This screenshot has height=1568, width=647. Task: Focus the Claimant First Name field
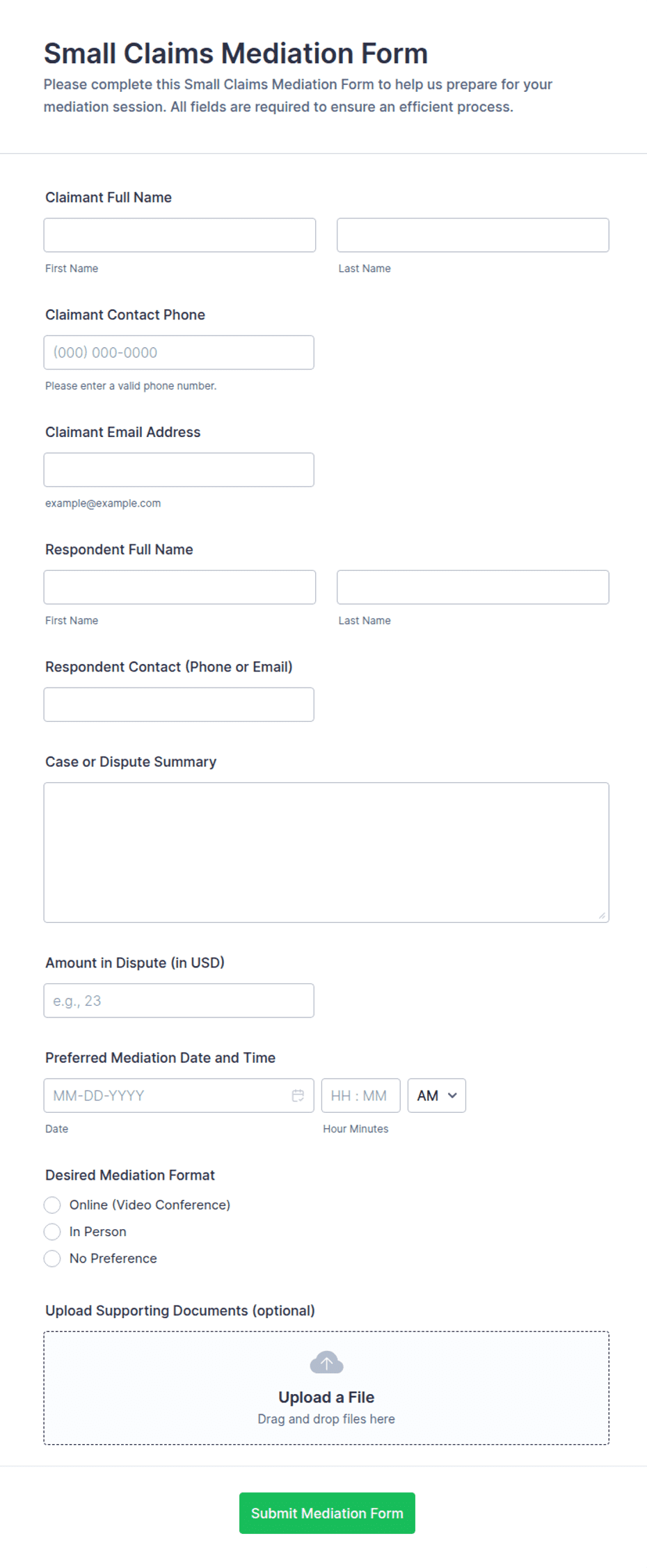pyautogui.click(x=179, y=235)
